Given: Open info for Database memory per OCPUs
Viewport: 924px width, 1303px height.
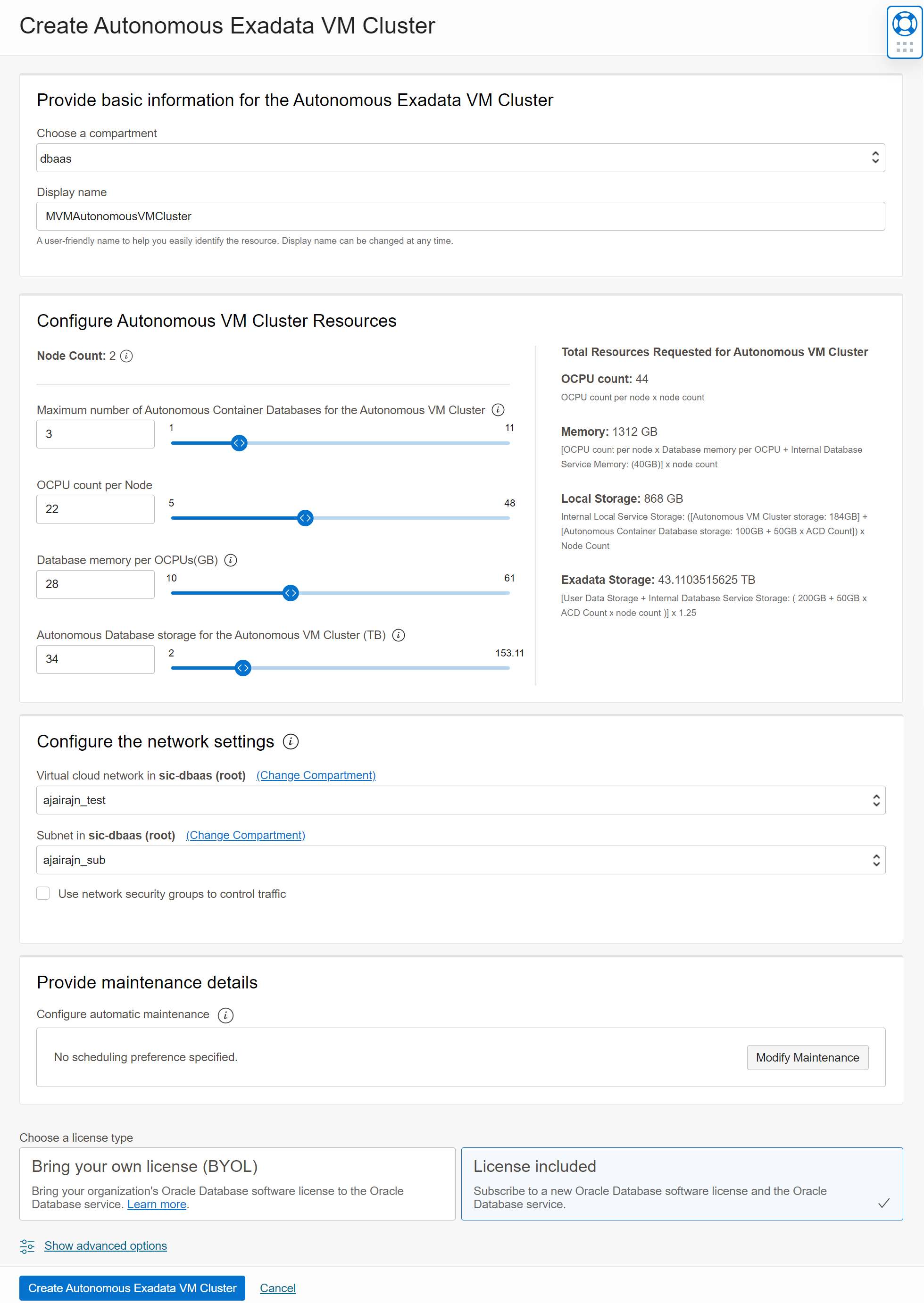Looking at the screenshot, I should [x=231, y=560].
